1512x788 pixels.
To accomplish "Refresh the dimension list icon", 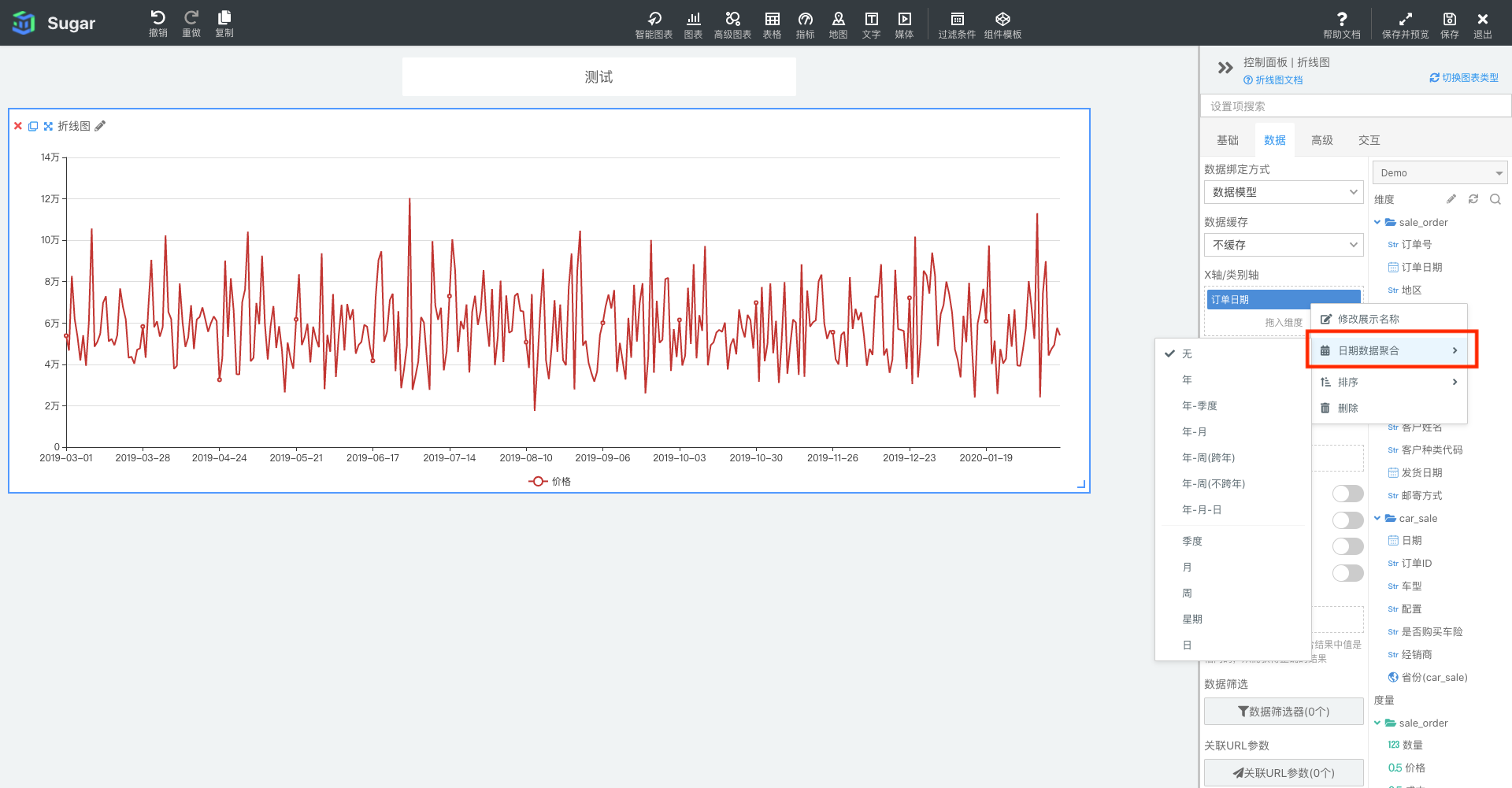I will (x=1473, y=199).
